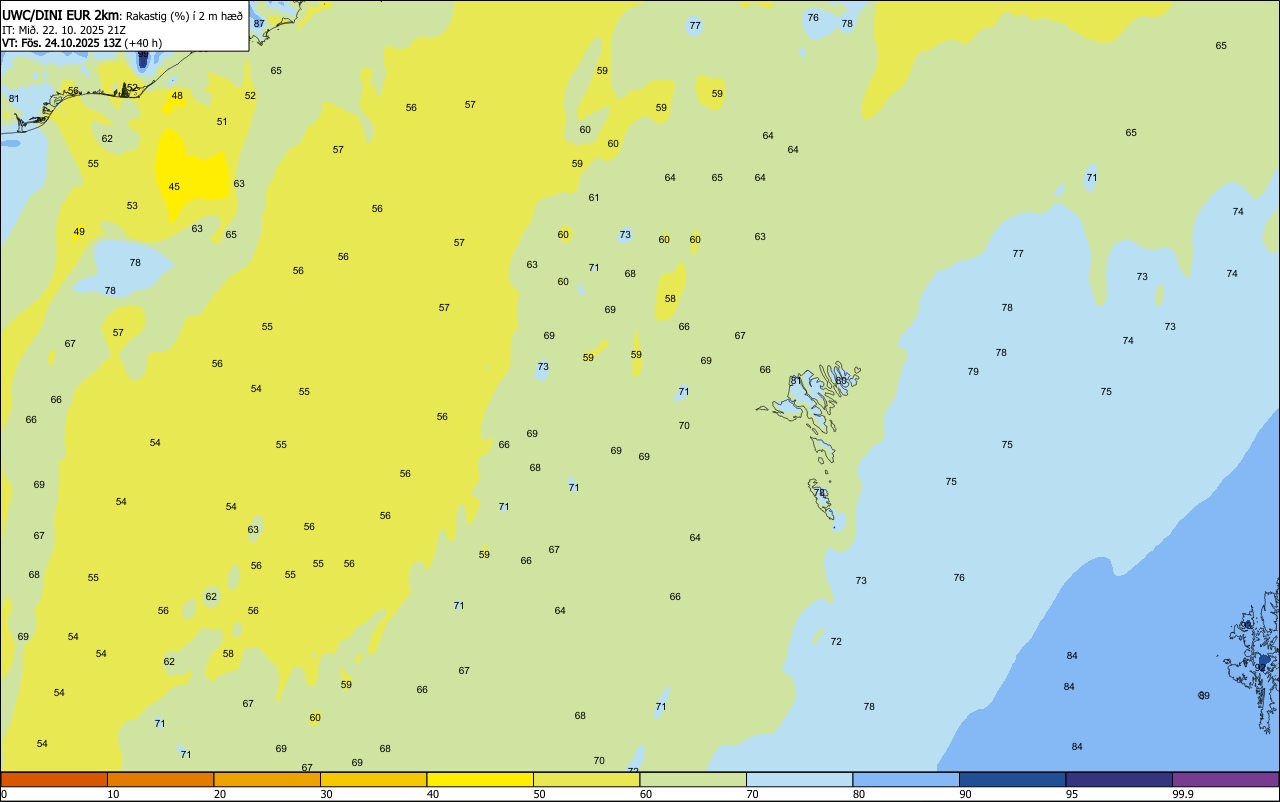The image size is (1280, 802).
Task: Click the 10–20 orange legend swatch
Action: click(x=160, y=779)
